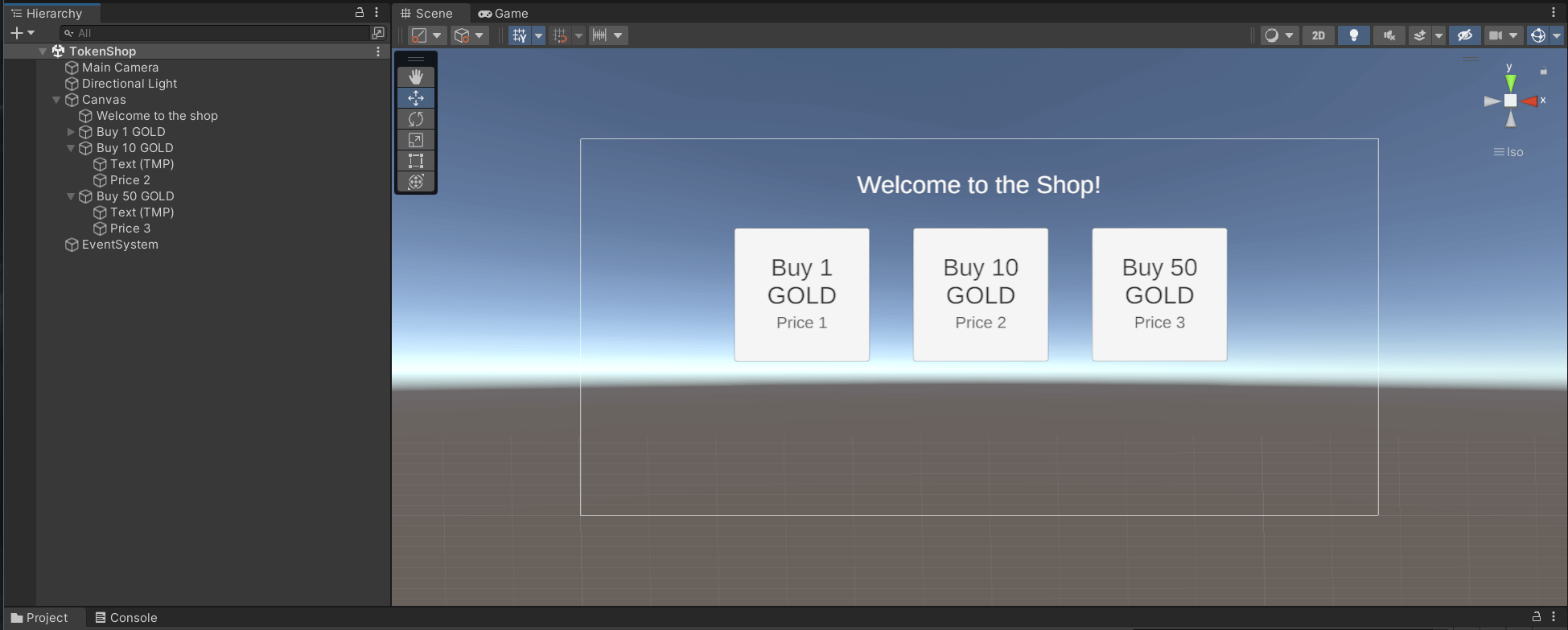Viewport: 1568px width, 630px height.
Task: Focus the Hierarchy search field
Action: coord(216,33)
